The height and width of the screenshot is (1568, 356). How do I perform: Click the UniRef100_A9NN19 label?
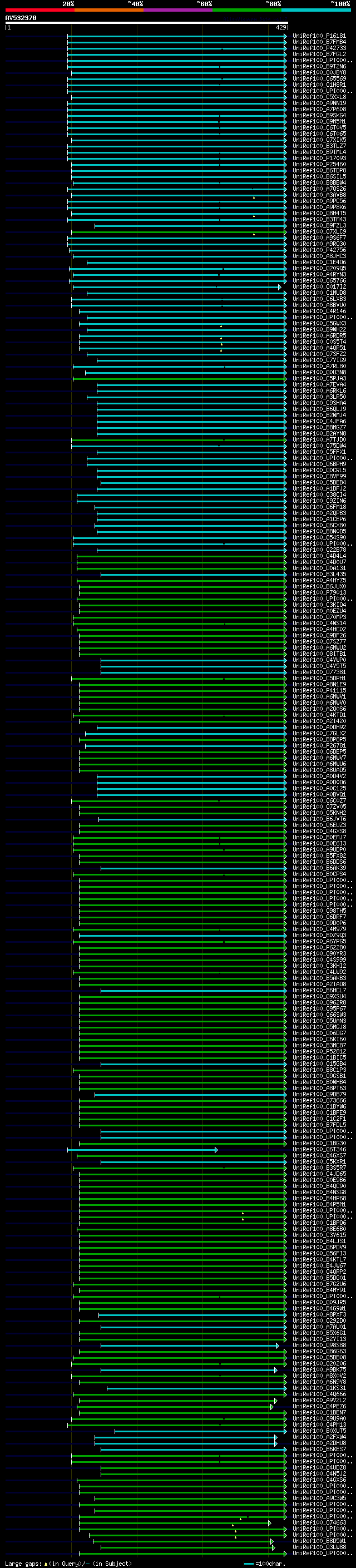(x=319, y=103)
